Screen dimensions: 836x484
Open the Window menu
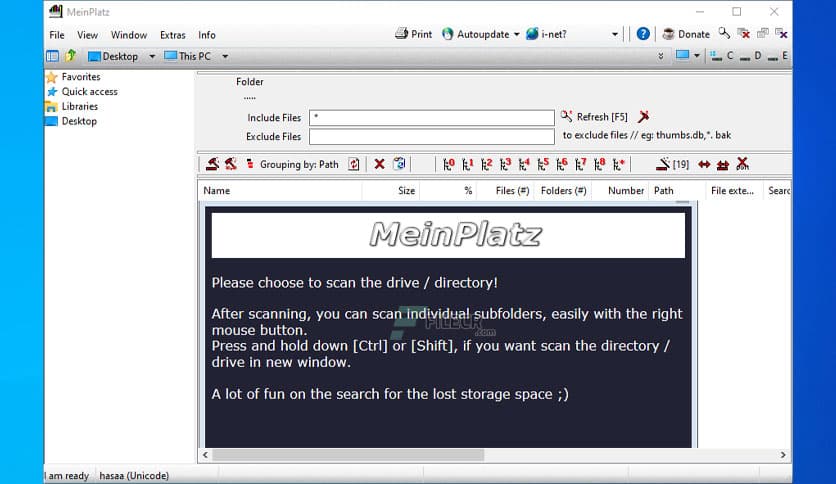tap(128, 35)
